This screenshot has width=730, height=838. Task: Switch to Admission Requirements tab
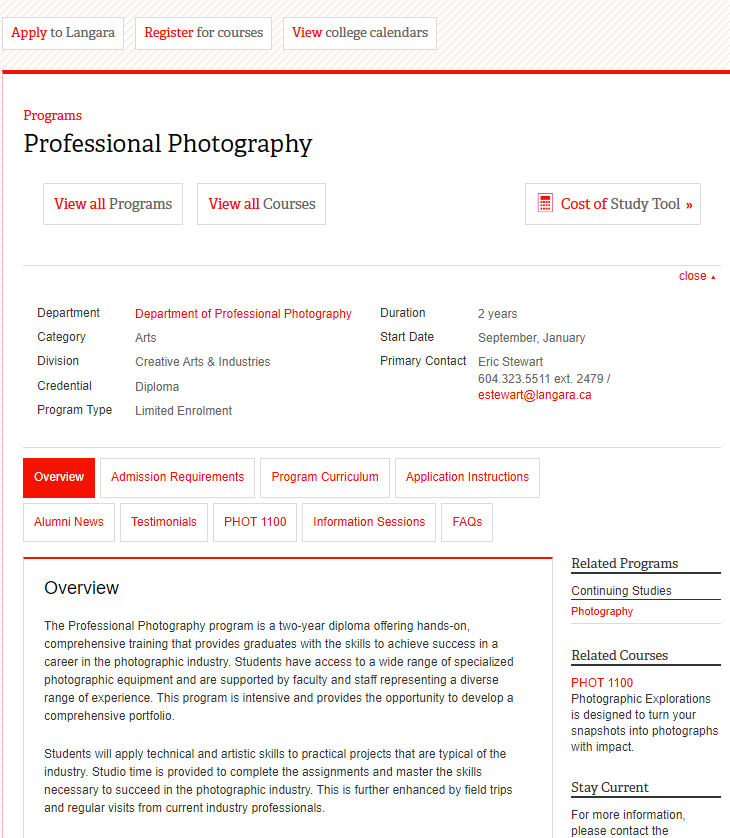pyautogui.click(x=177, y=477)
